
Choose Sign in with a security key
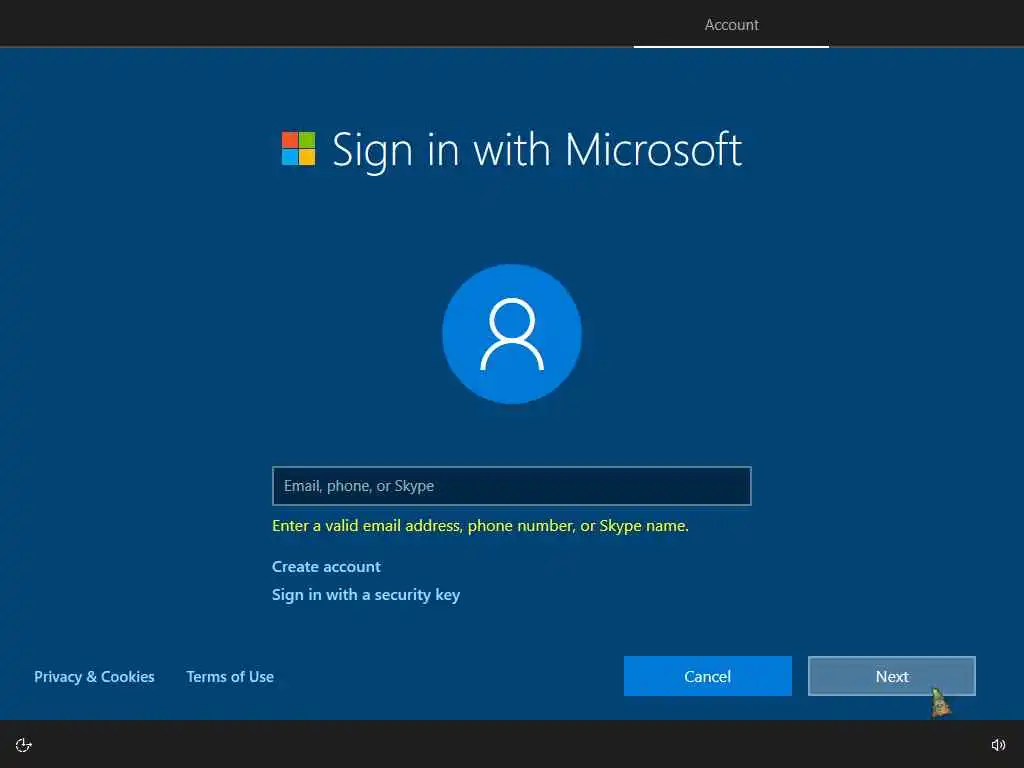(366, 595)
